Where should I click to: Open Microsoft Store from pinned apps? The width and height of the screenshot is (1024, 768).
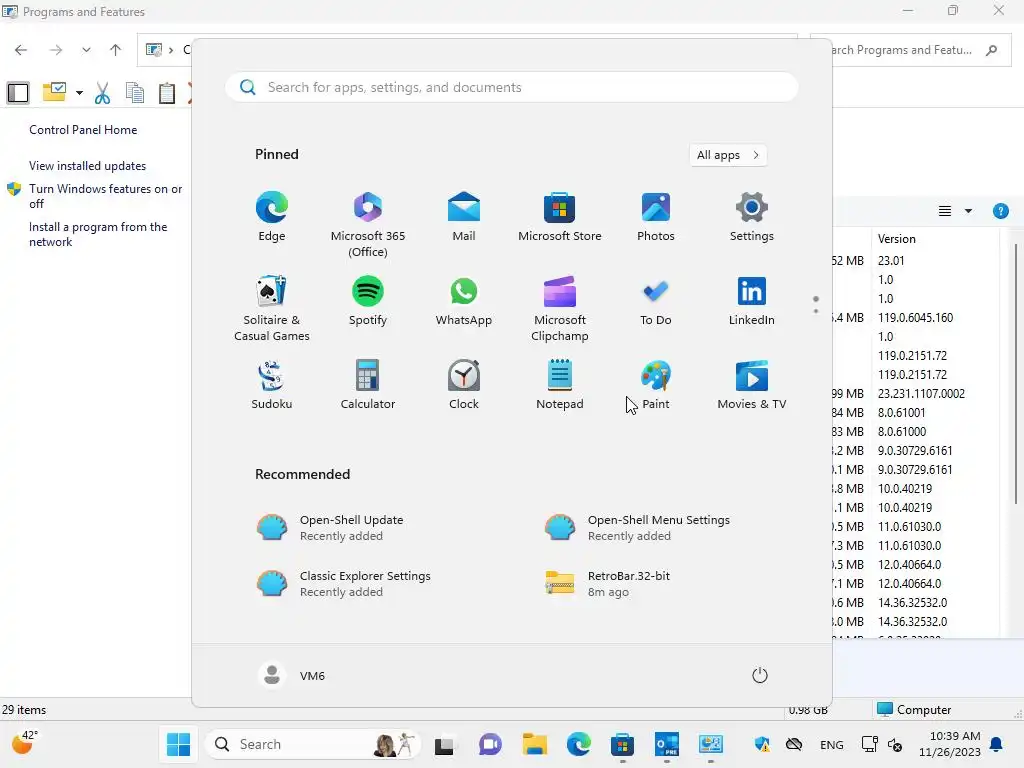point(560,217)
